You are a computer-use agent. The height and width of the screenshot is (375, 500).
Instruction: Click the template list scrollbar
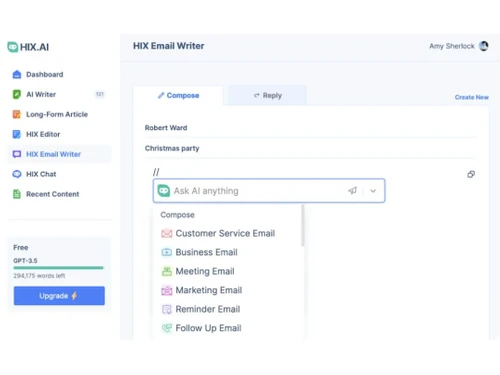[x=303, y=225]
